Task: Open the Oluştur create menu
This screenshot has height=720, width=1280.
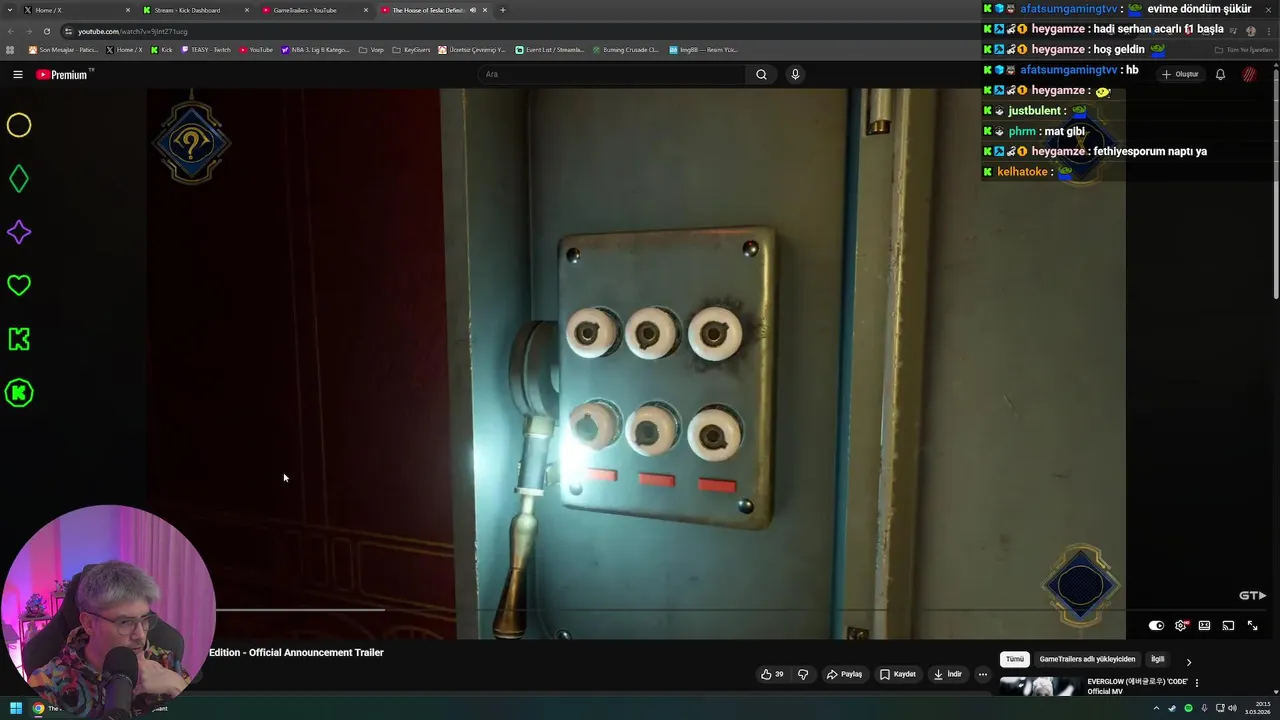Action: 1181,74
